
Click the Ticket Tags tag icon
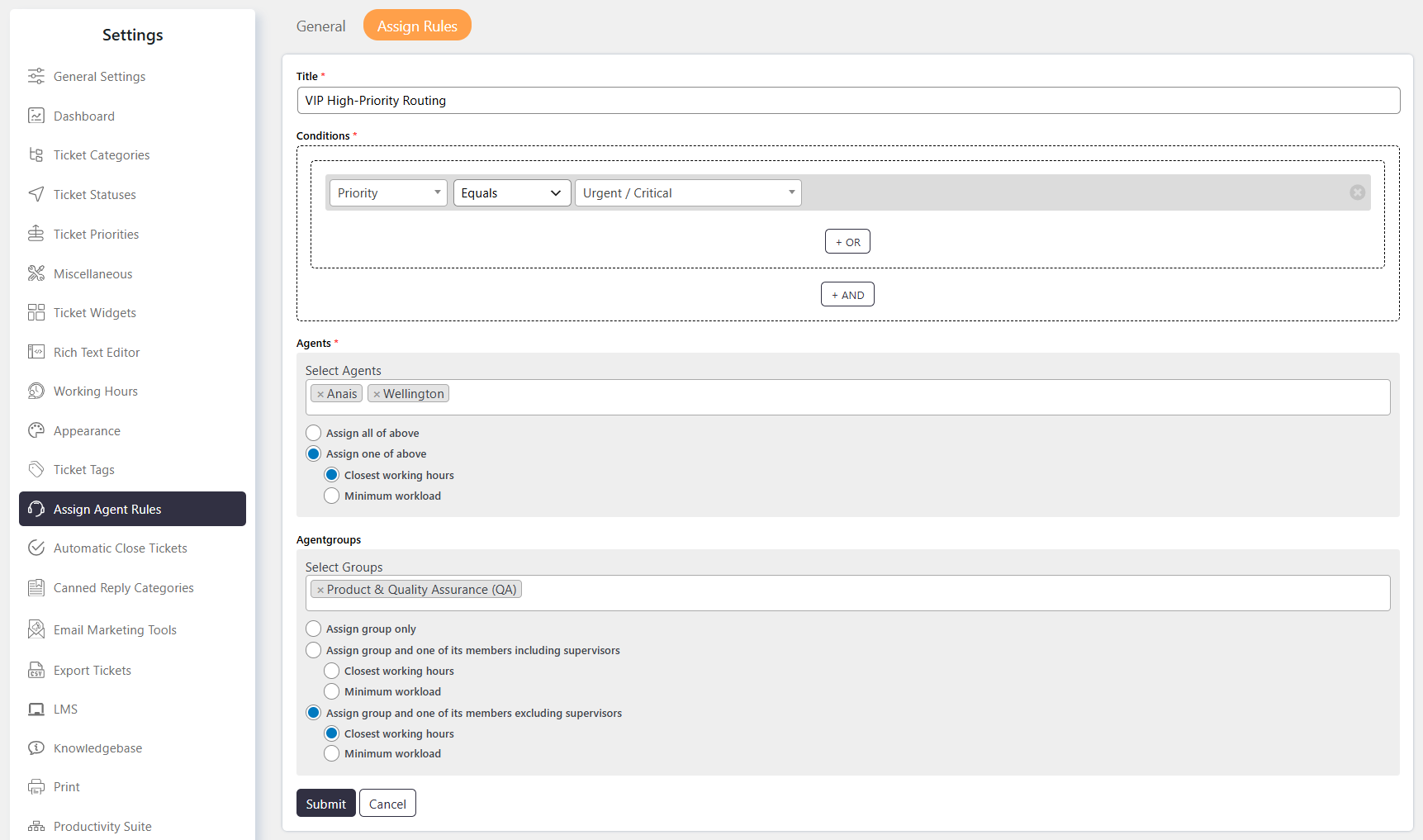tap(36, 469)
